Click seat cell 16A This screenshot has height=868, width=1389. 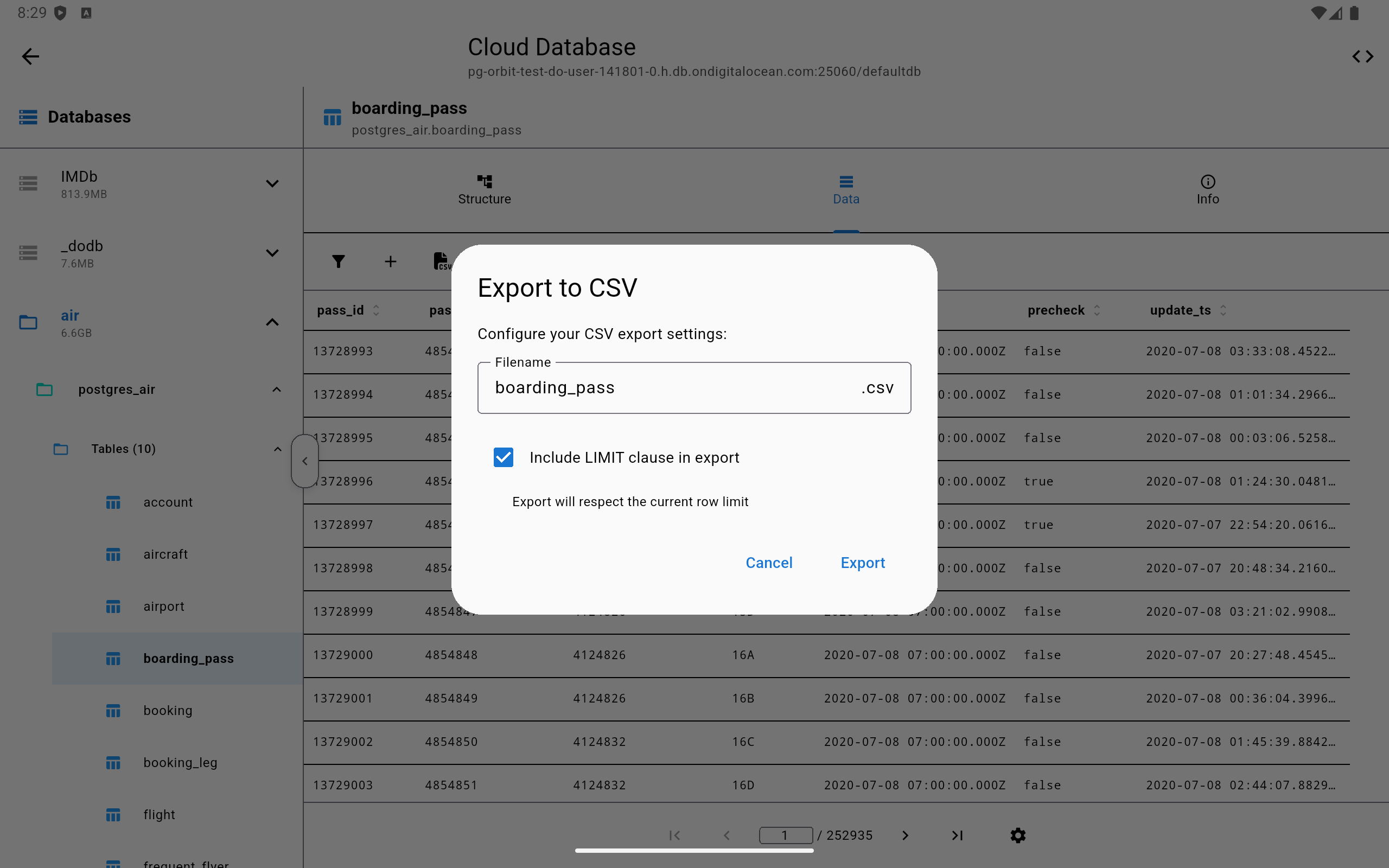[x=743, y=655]
